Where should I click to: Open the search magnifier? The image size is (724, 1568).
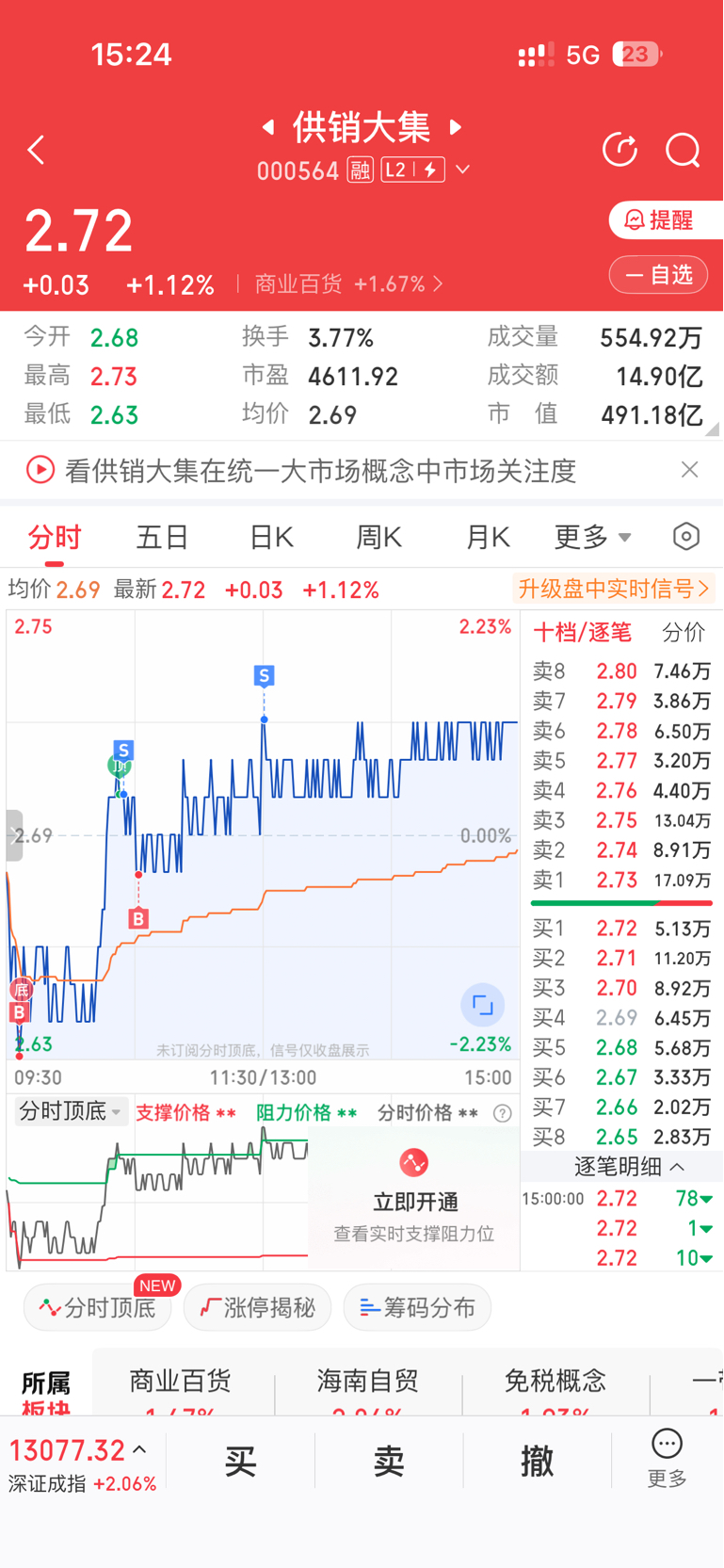coord(683,150)
